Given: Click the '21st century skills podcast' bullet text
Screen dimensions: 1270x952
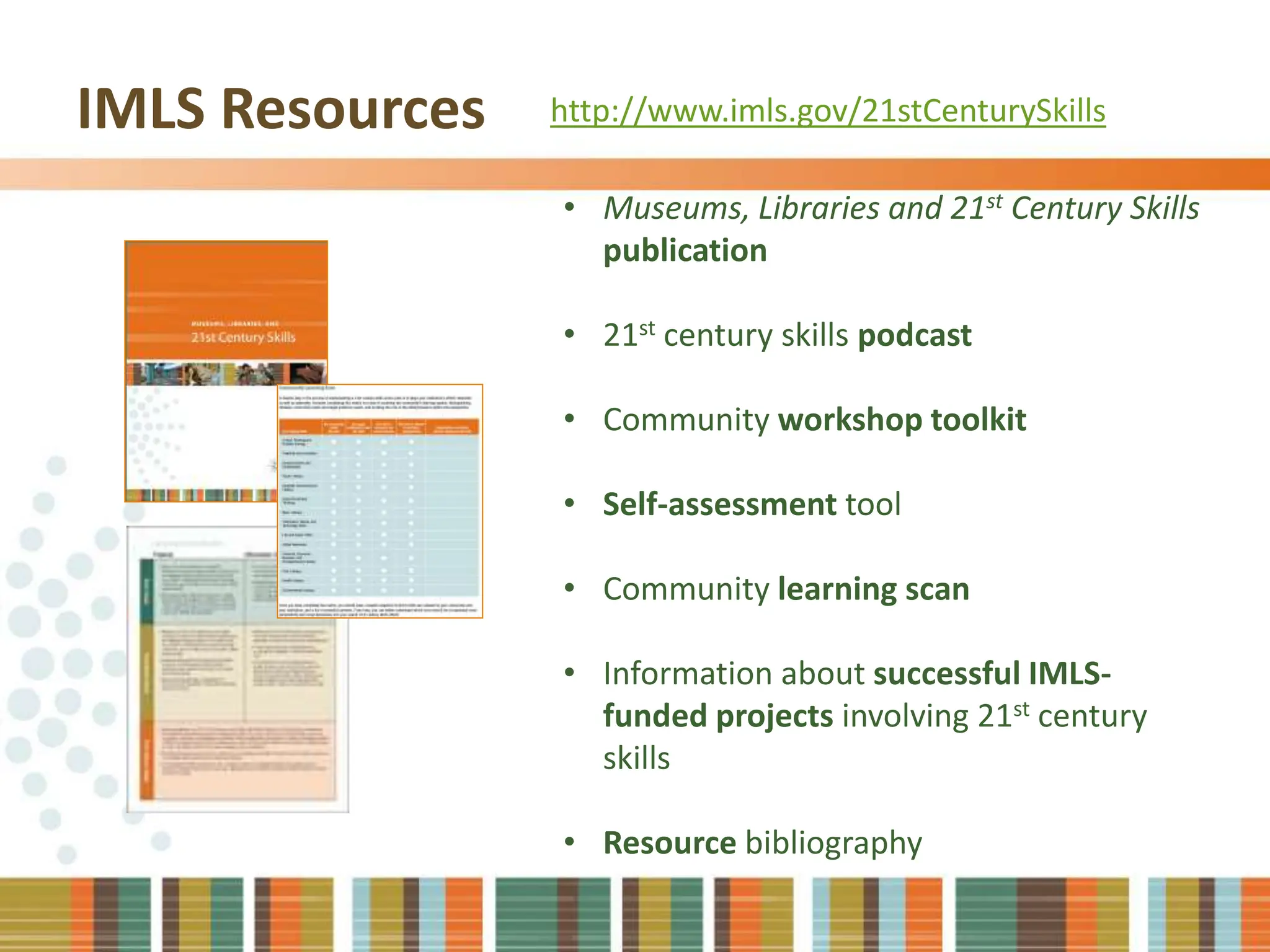Looking at the screenshot, I should pyautogui.click(x=787, y=335).
